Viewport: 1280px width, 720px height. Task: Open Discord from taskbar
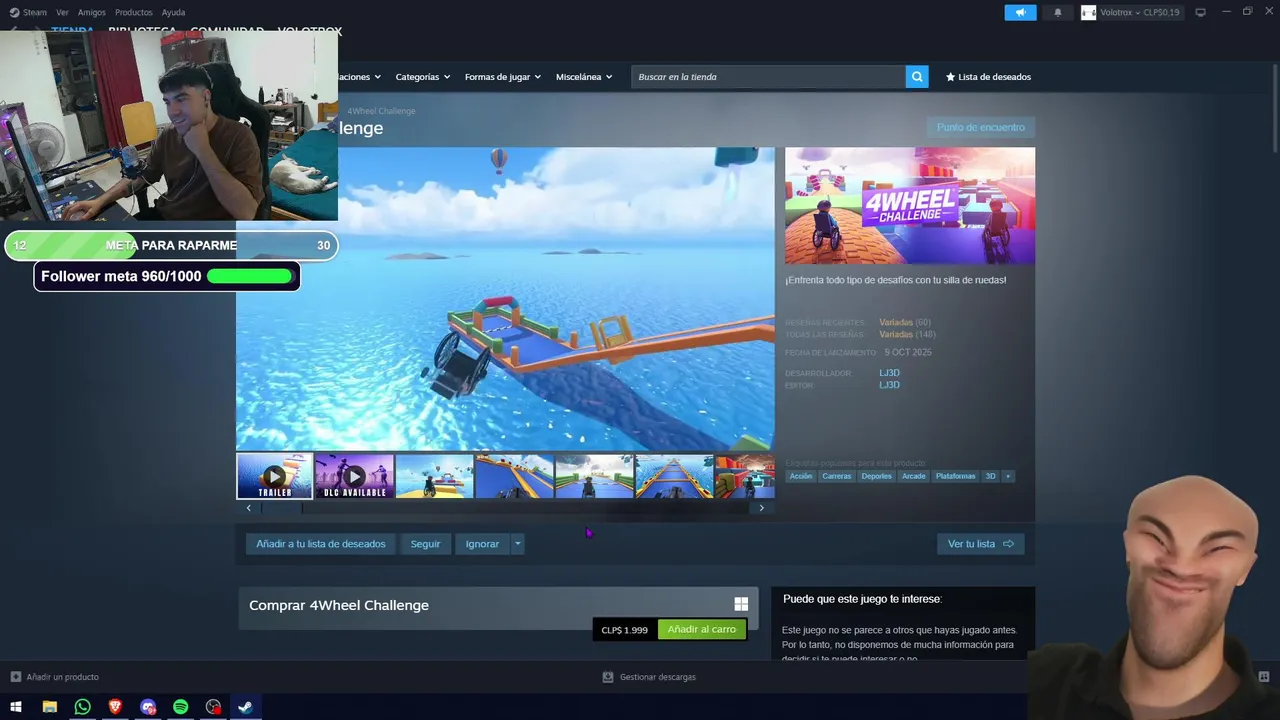(148, 707)
